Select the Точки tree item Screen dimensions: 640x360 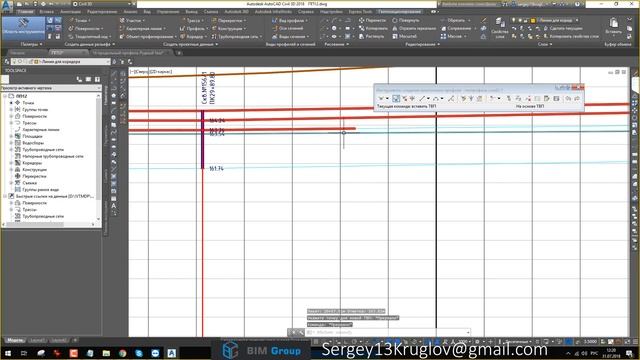coord(28,103)
